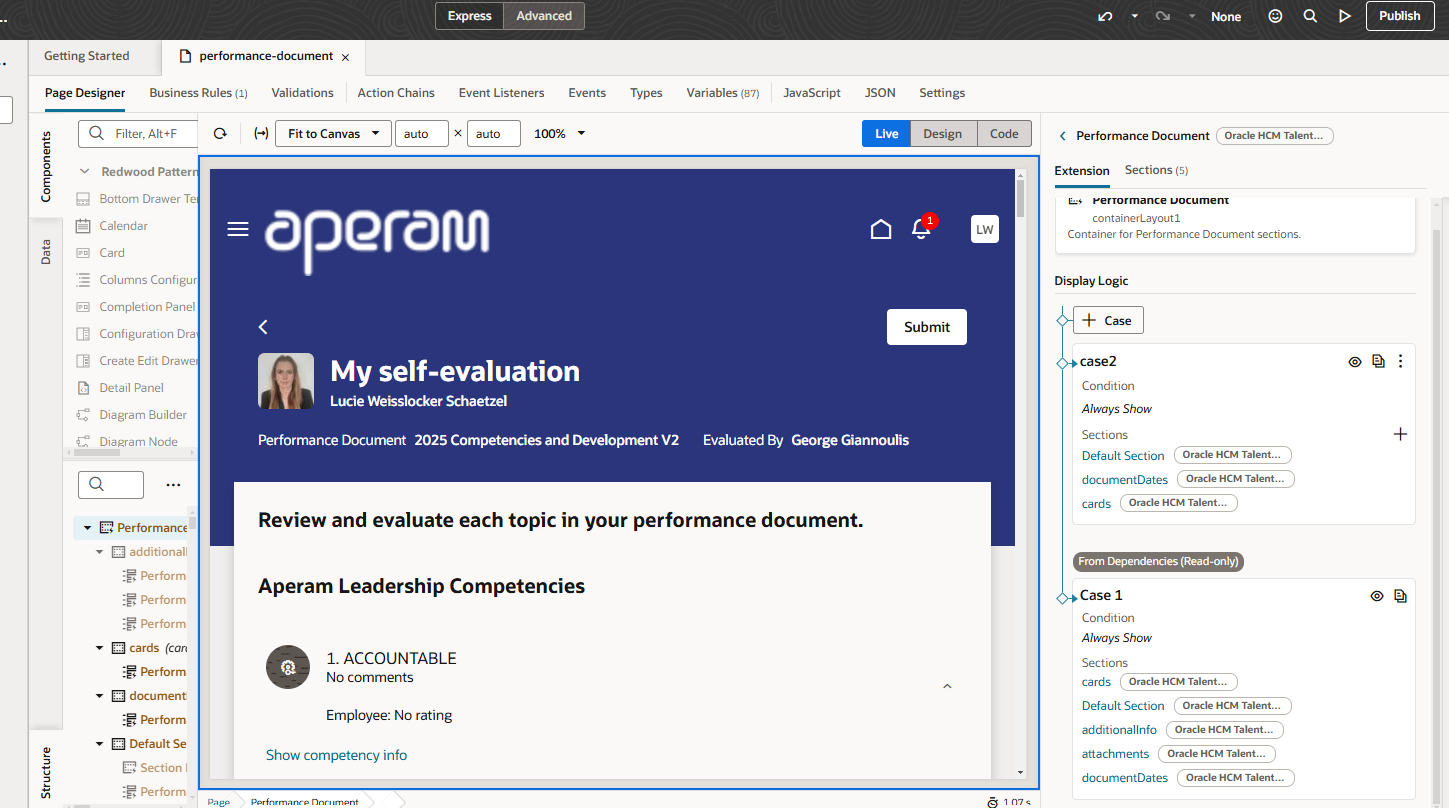Click the Submit button
This screenshot has height=808, width=1449.
click(x=927, y=327)
